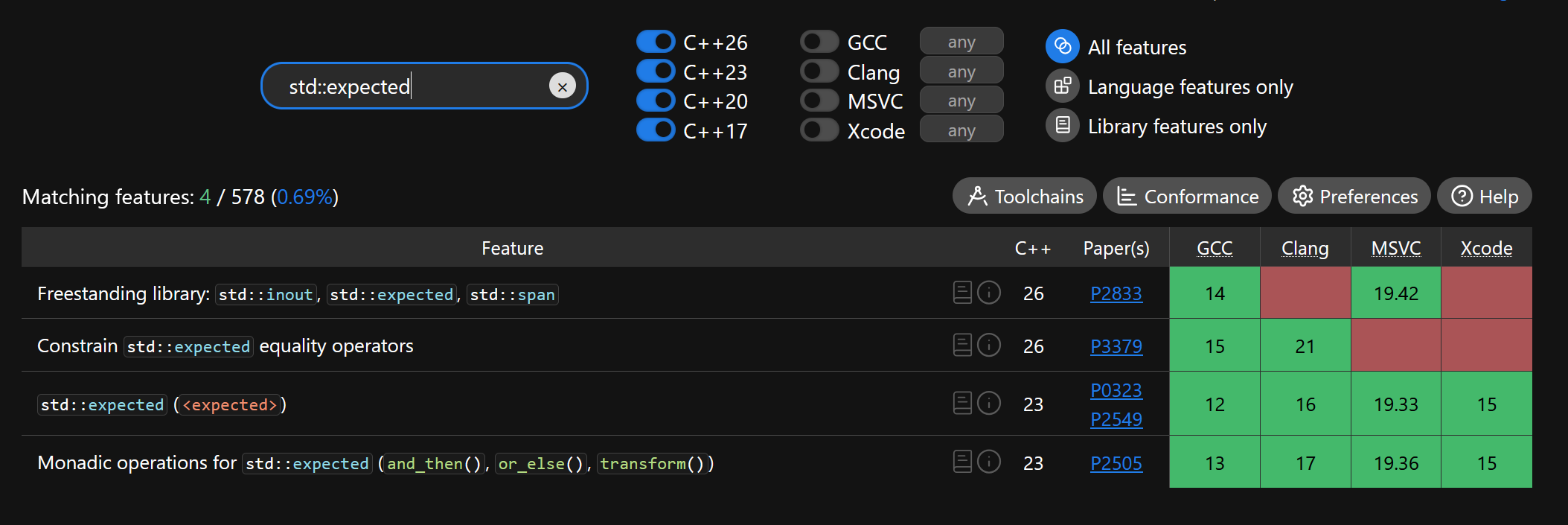Open the Help button
Viewport: 1568px width, 525px height.
tap(1485, 196)
